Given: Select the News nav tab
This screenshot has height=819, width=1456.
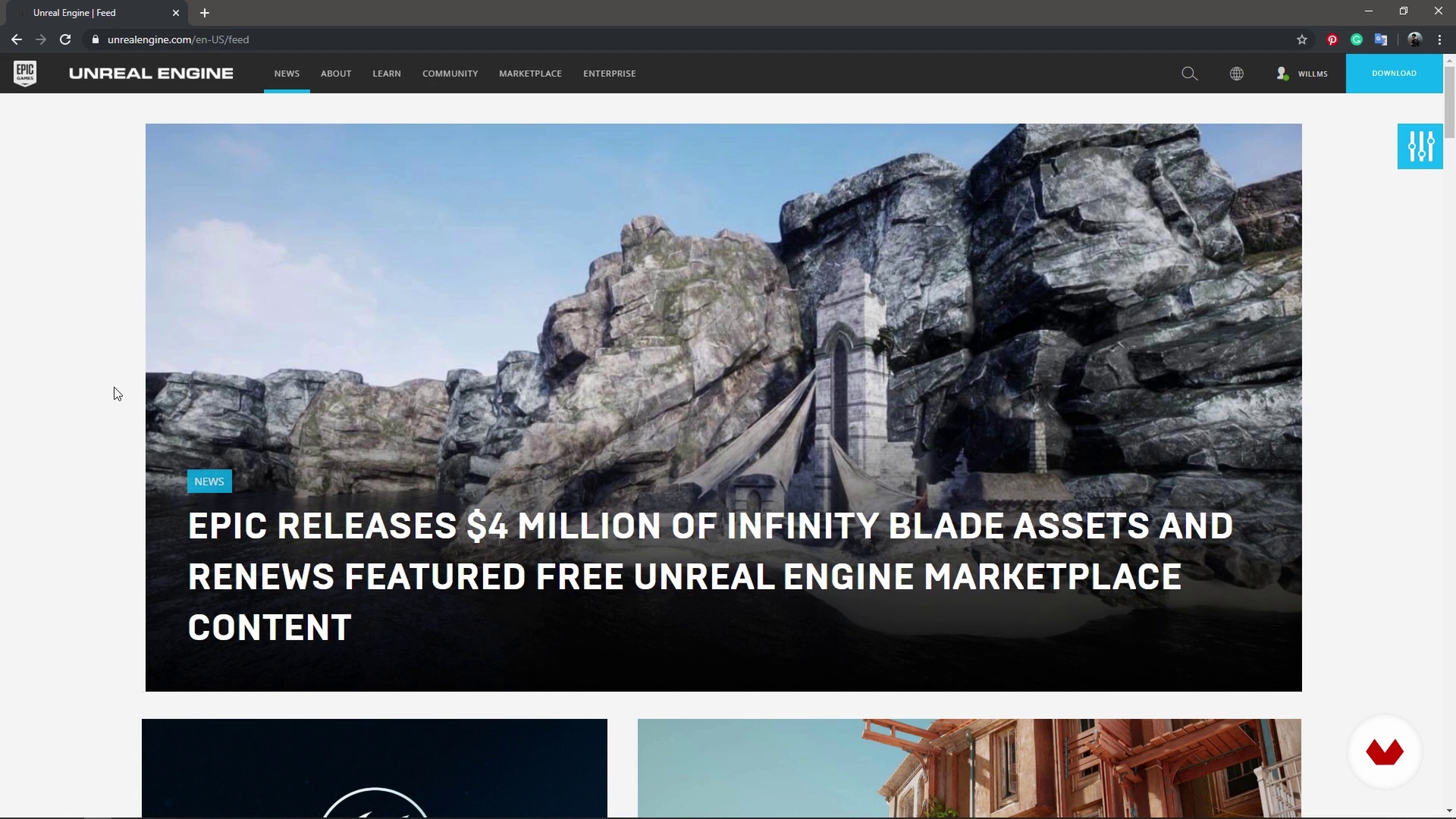Looking at the screenshot, I should (287, 74).
